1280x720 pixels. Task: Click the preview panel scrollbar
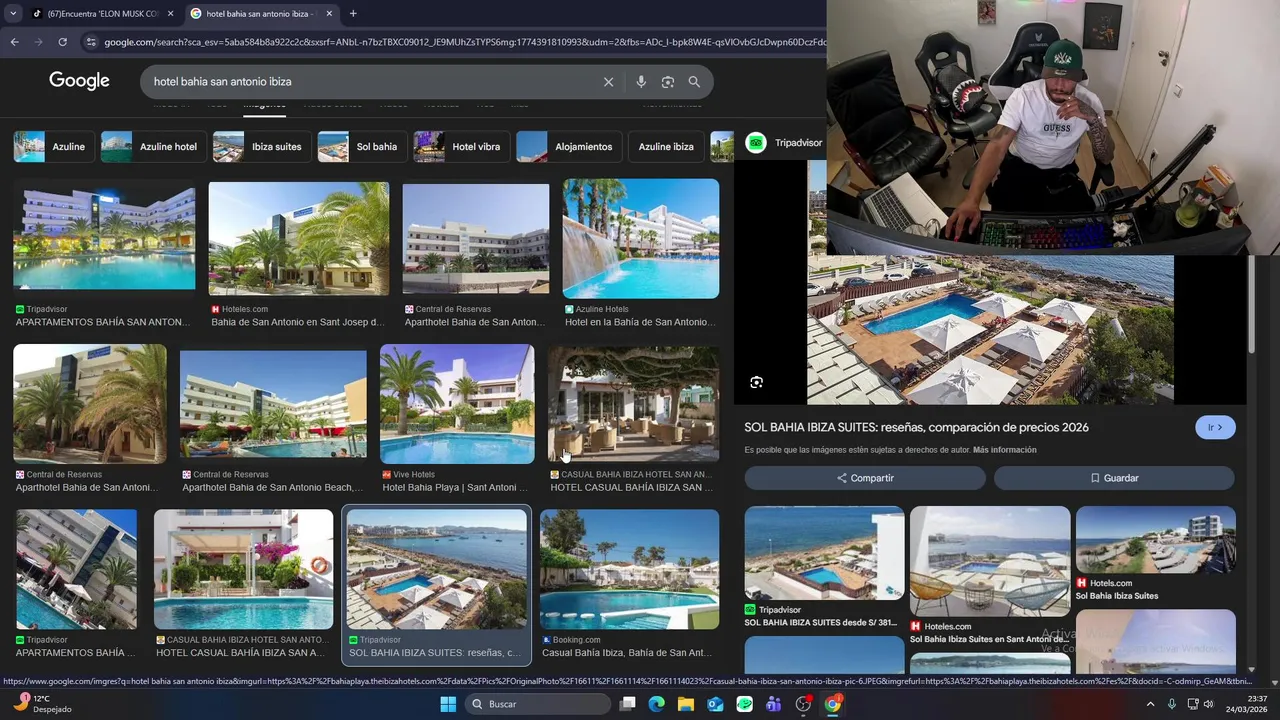click(x=1251, y=305)
